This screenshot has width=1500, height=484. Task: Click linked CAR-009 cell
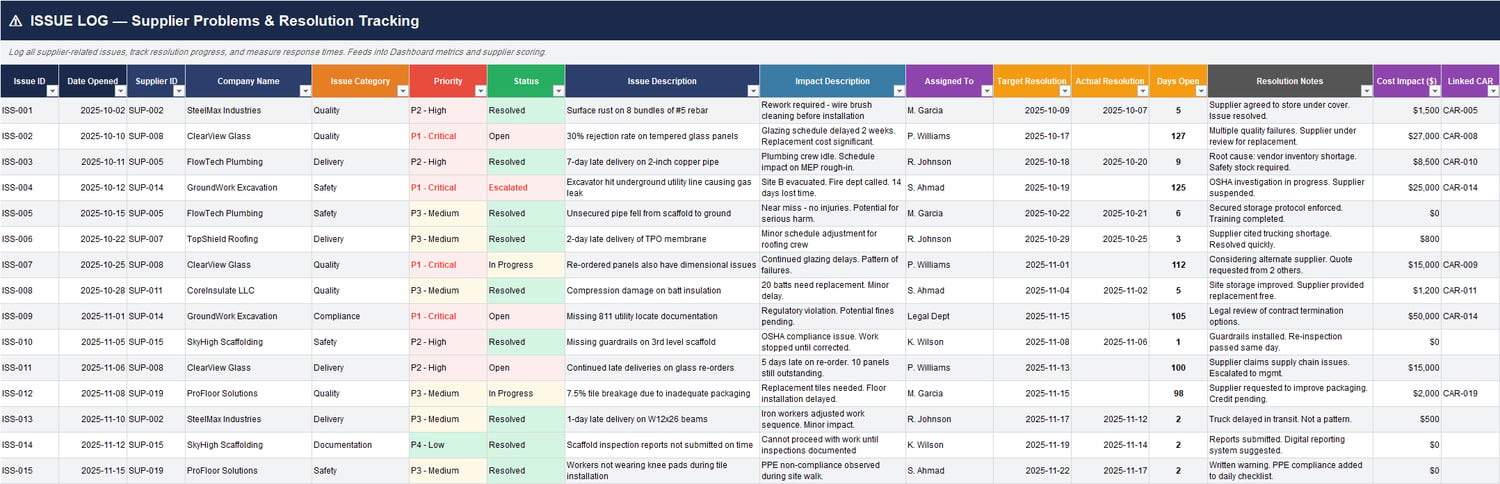click(x=1471, y=265)
